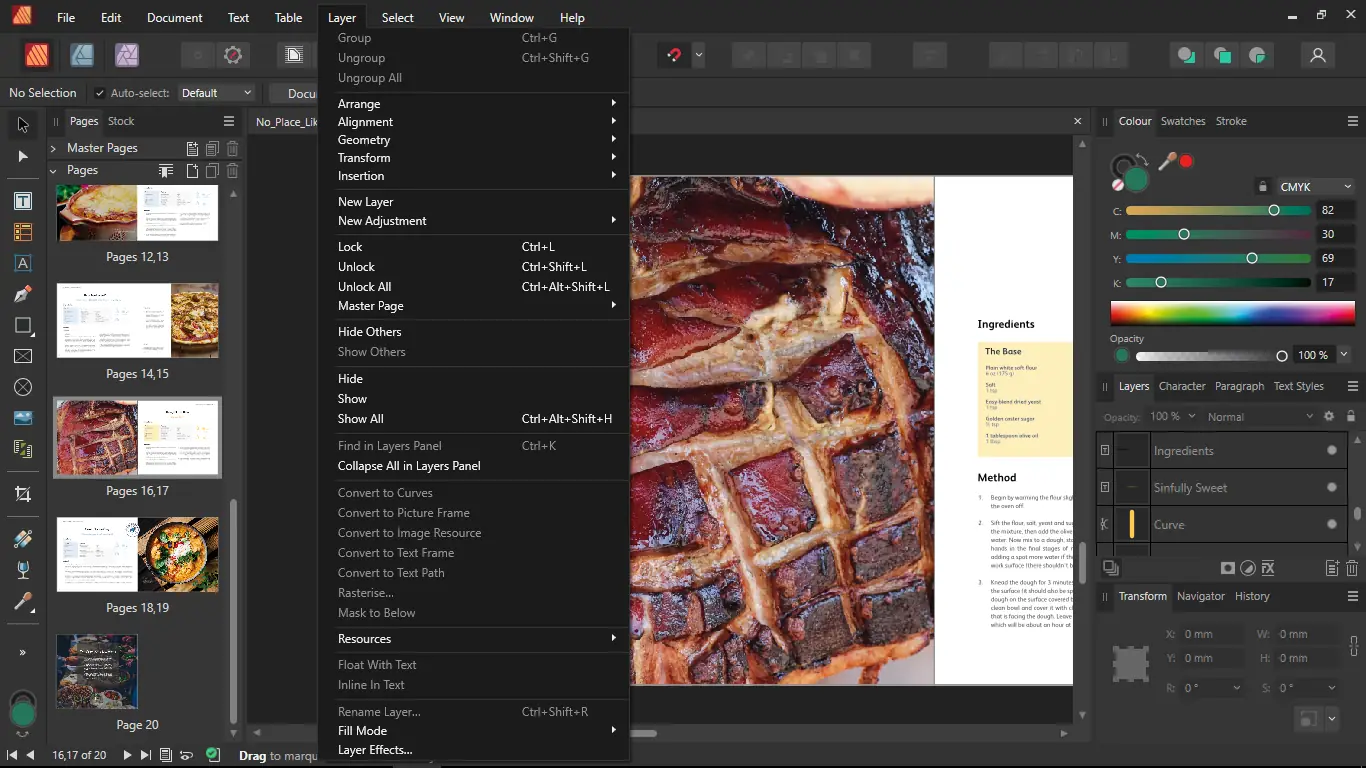Select the Node tool
This screenshot has height=768, width=1366.
(x=22, y=156)
